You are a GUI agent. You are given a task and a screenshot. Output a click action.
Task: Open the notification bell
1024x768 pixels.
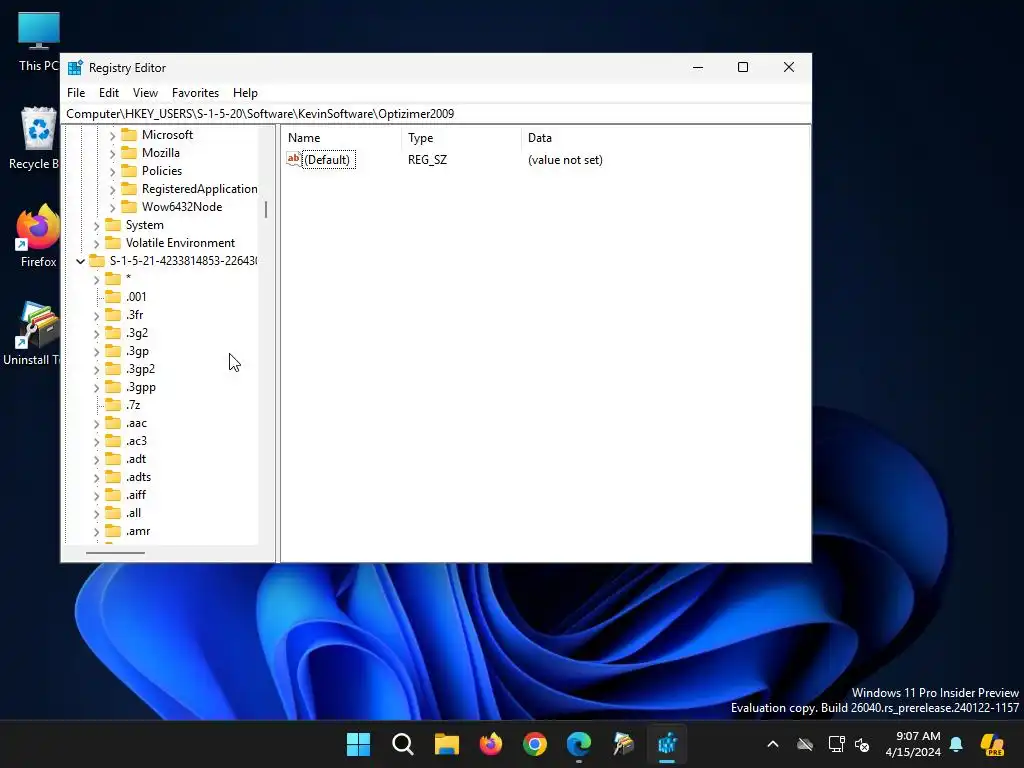(956, 744)
